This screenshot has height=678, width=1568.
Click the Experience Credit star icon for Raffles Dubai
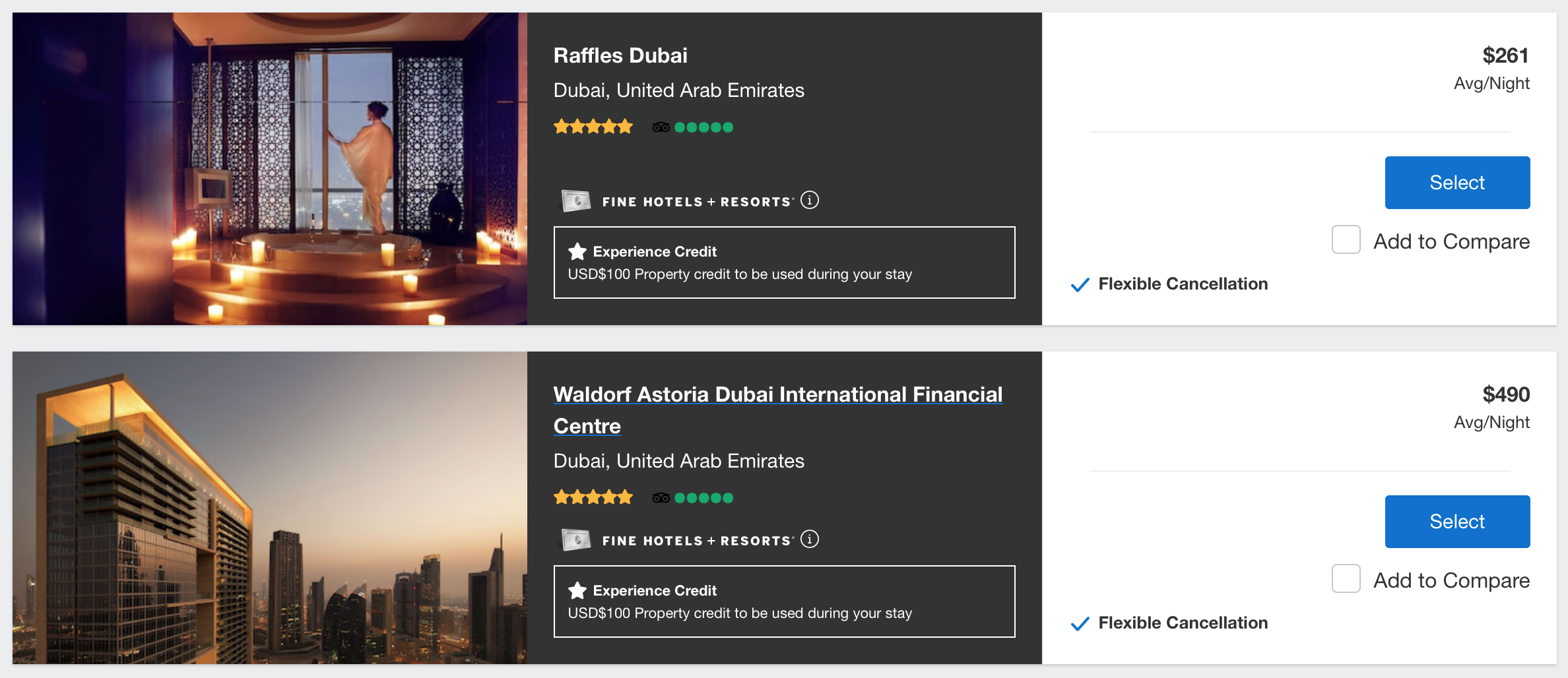click(577, 251)
